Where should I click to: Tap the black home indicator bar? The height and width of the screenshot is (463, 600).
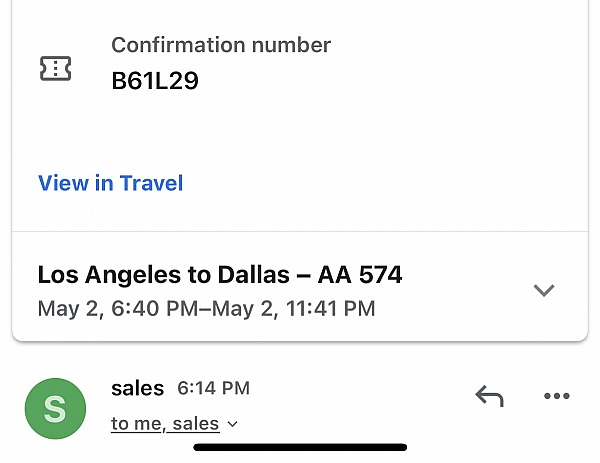click(300, 447)
